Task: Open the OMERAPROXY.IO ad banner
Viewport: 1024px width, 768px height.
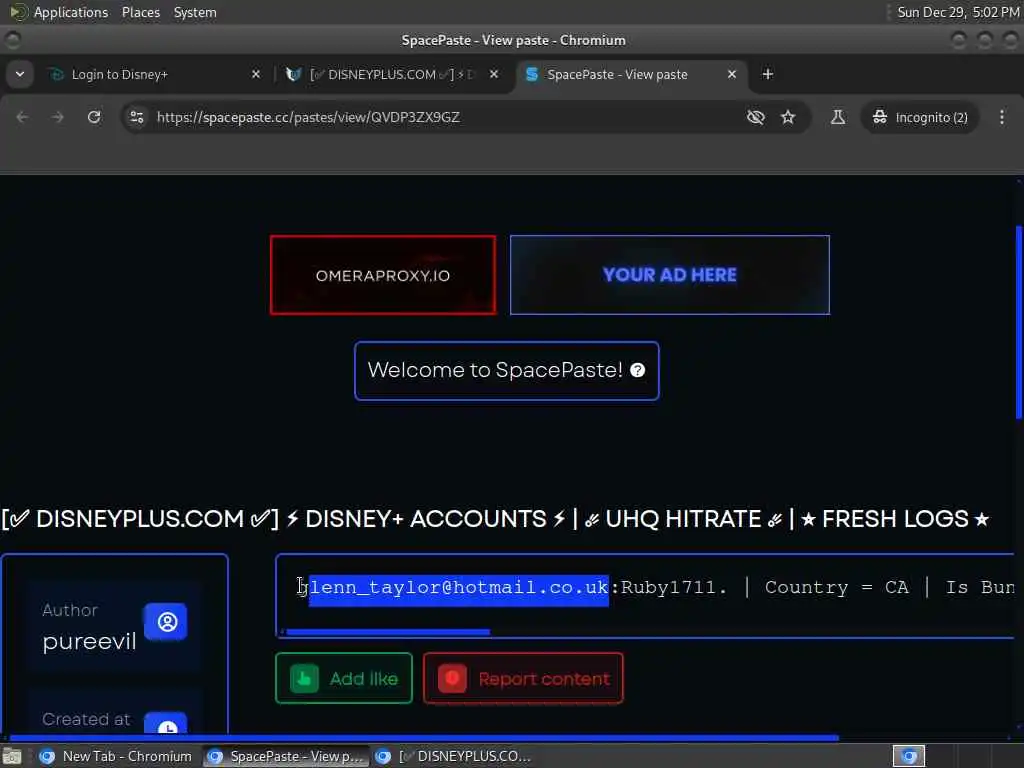Action: click(383, 275)
